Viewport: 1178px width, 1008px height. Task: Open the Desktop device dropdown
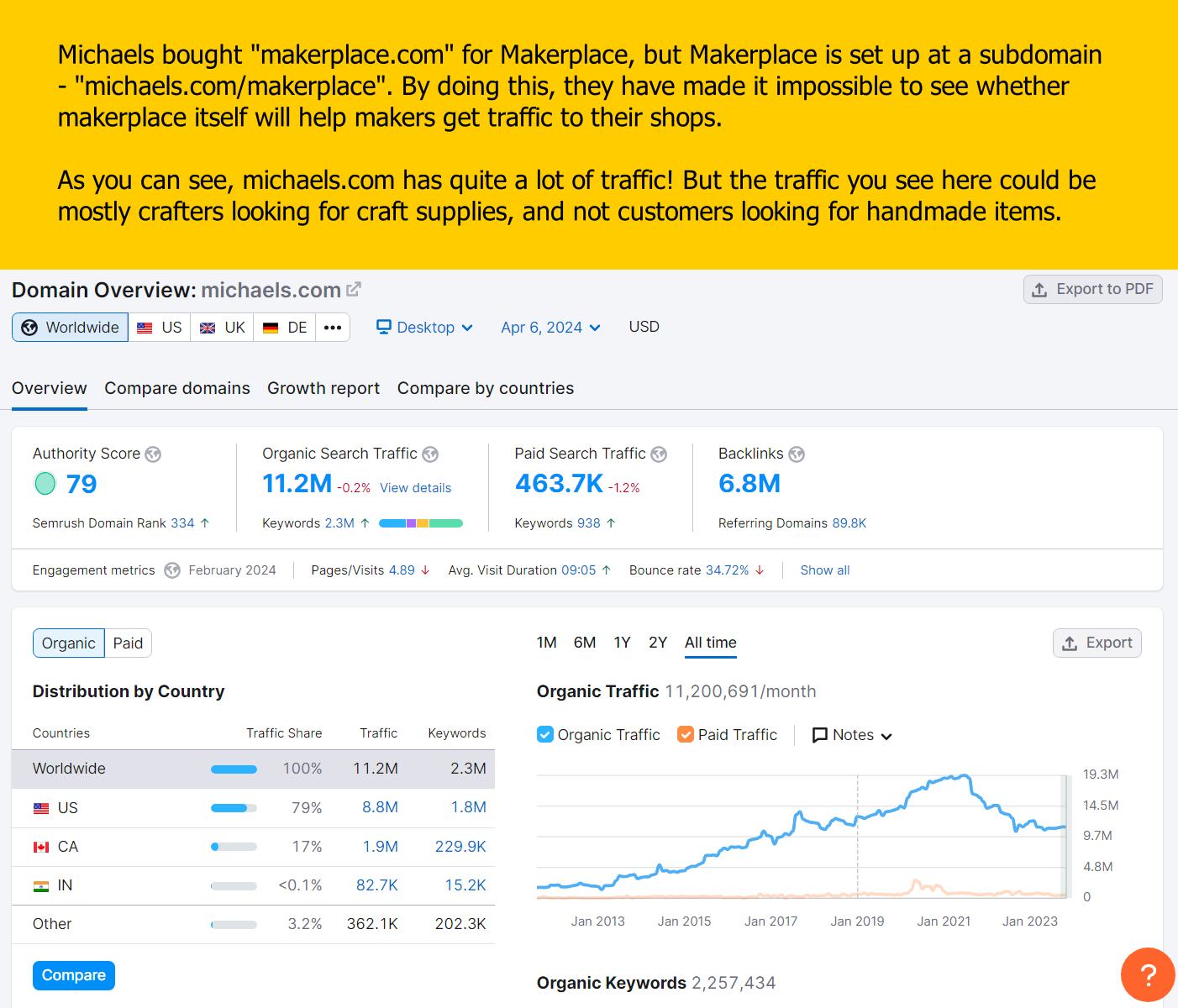[424, 327]
